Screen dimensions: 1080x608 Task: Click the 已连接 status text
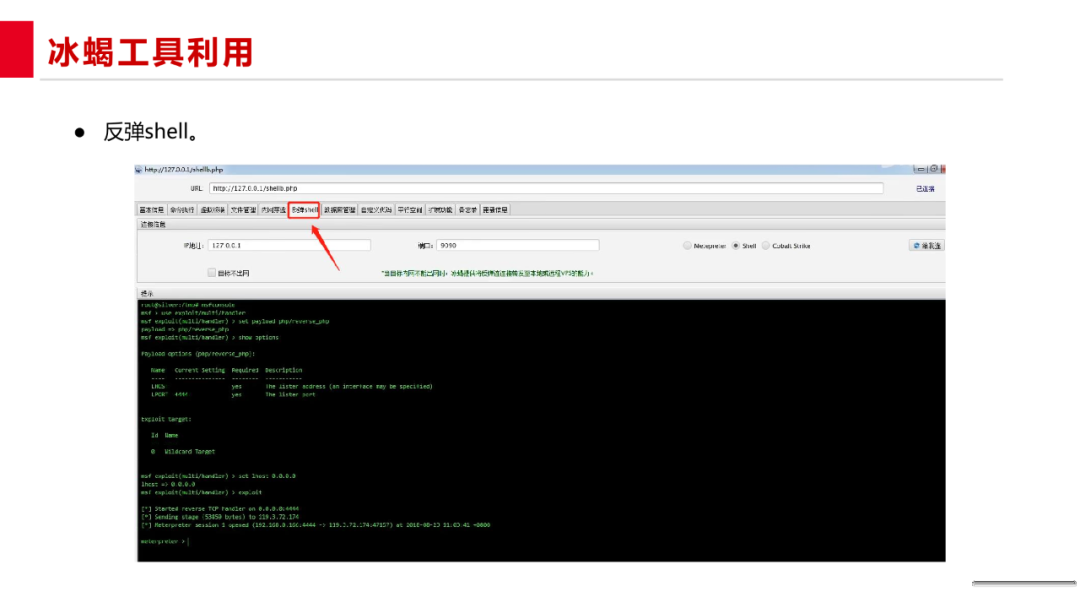925,189
